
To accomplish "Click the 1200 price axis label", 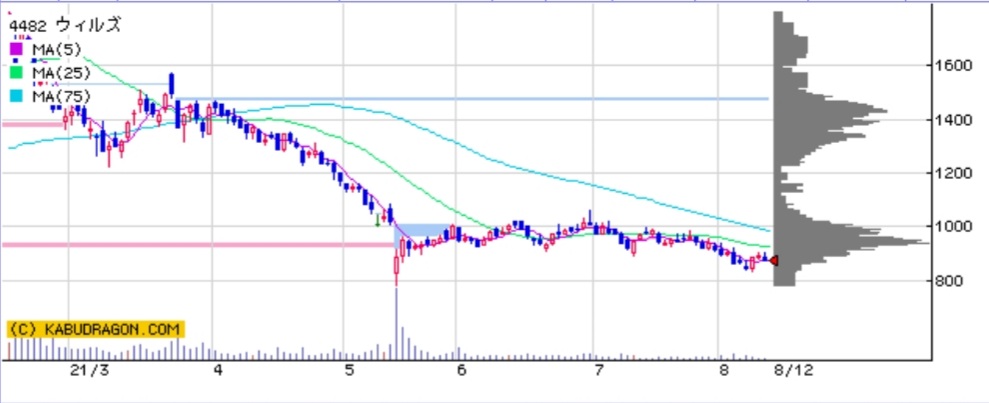I will 952,173.
